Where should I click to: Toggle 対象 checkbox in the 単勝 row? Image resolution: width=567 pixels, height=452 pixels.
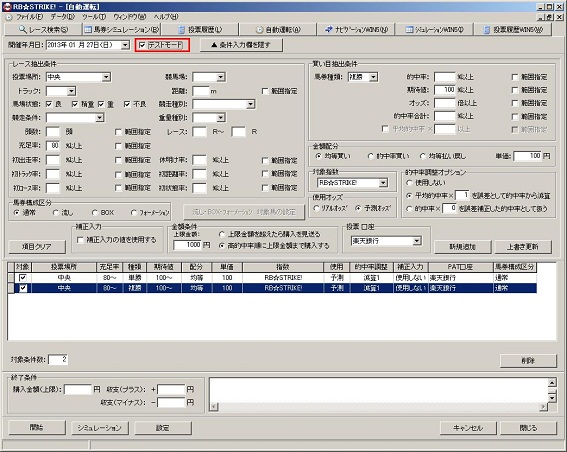tap(23, 278)
